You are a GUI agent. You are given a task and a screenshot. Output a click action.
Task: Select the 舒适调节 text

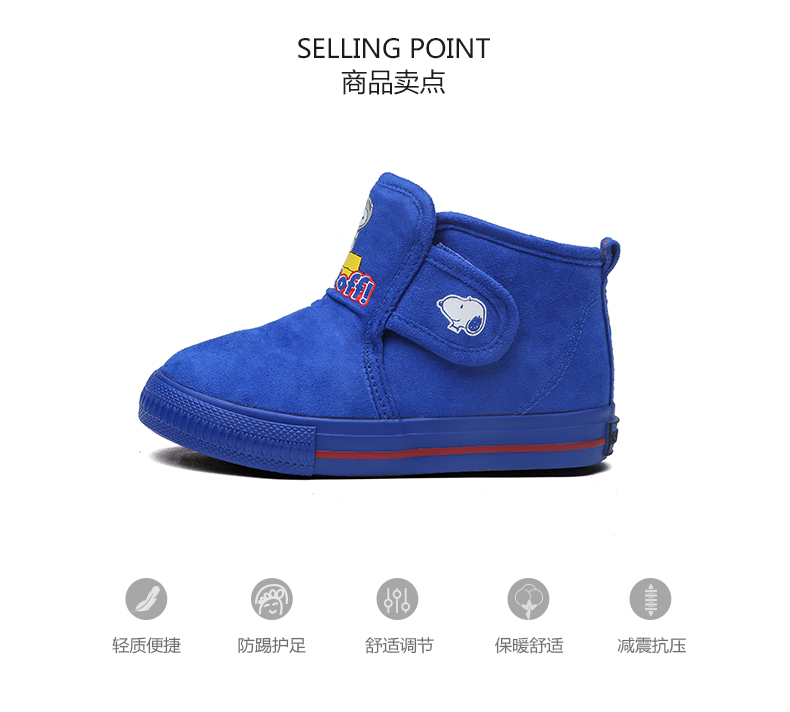pos(399,645)
